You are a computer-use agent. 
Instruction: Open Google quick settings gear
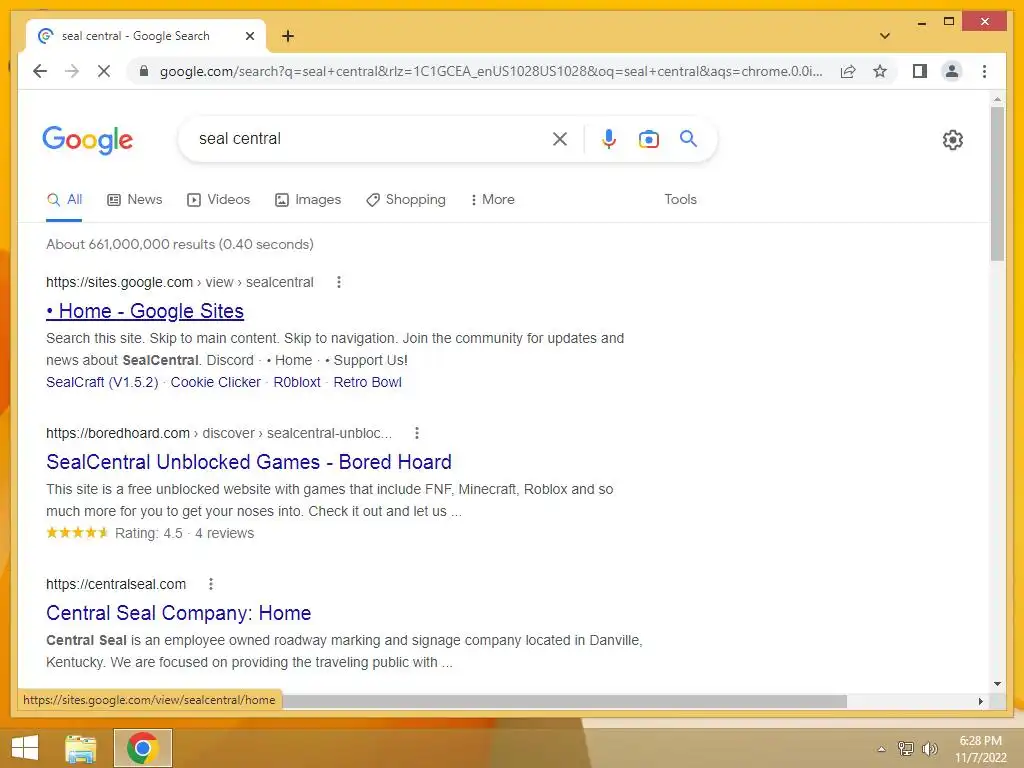[x=952, y=140]
